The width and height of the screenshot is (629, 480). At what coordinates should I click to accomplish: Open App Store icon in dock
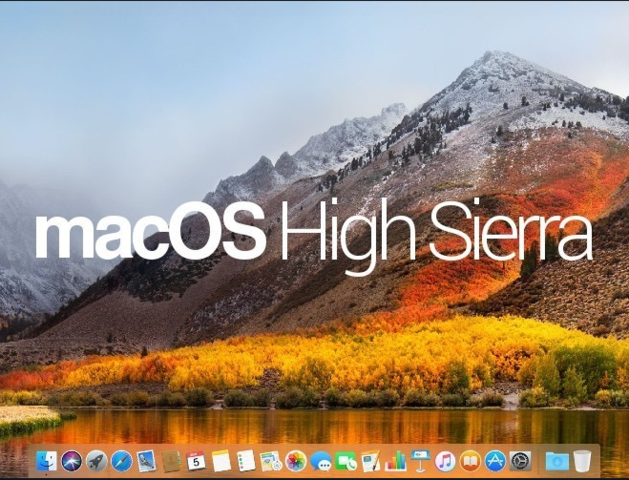pos(495,461)
